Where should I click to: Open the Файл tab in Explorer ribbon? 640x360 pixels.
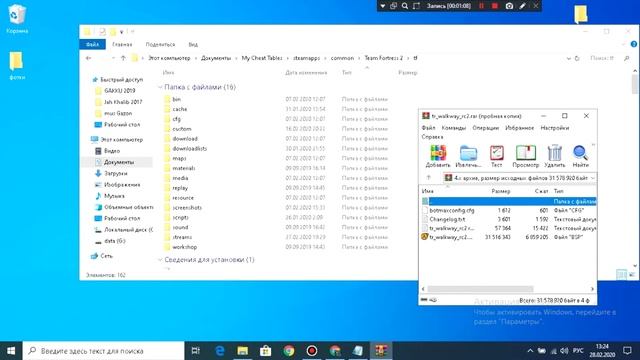(93, 44)
